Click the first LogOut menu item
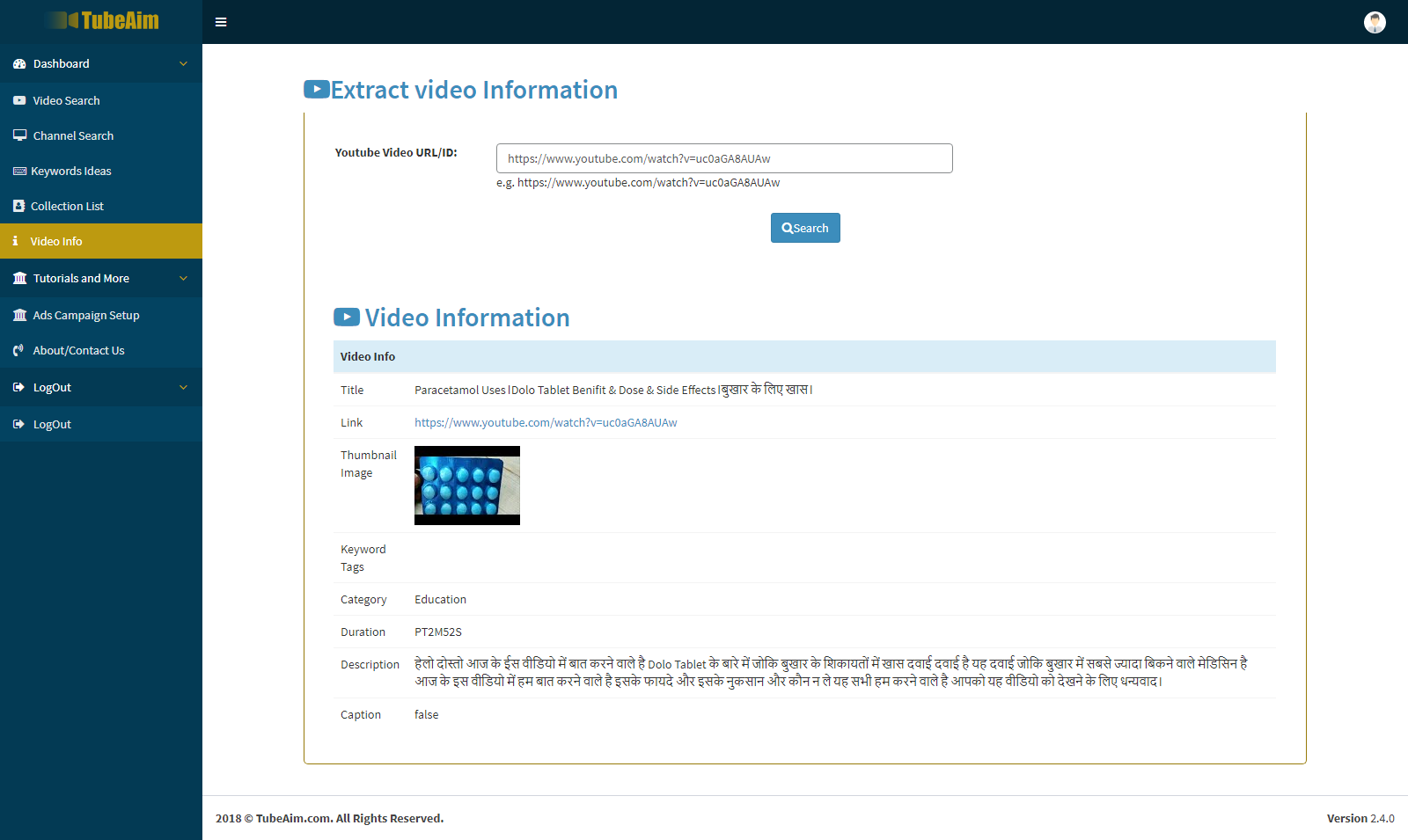The width and height of the screenshot is (1408, 840). pos(101,387)
